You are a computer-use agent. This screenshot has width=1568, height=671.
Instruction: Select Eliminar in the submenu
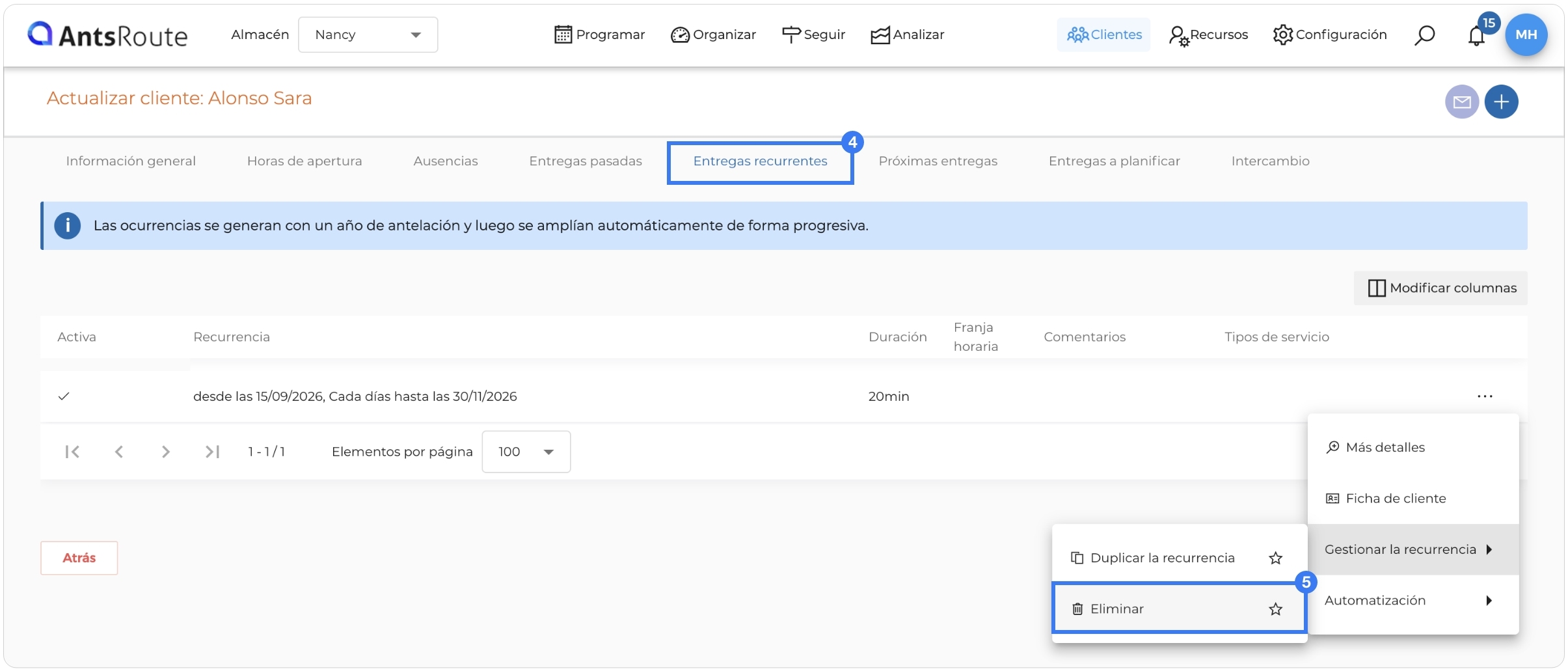pos(1179,609)
